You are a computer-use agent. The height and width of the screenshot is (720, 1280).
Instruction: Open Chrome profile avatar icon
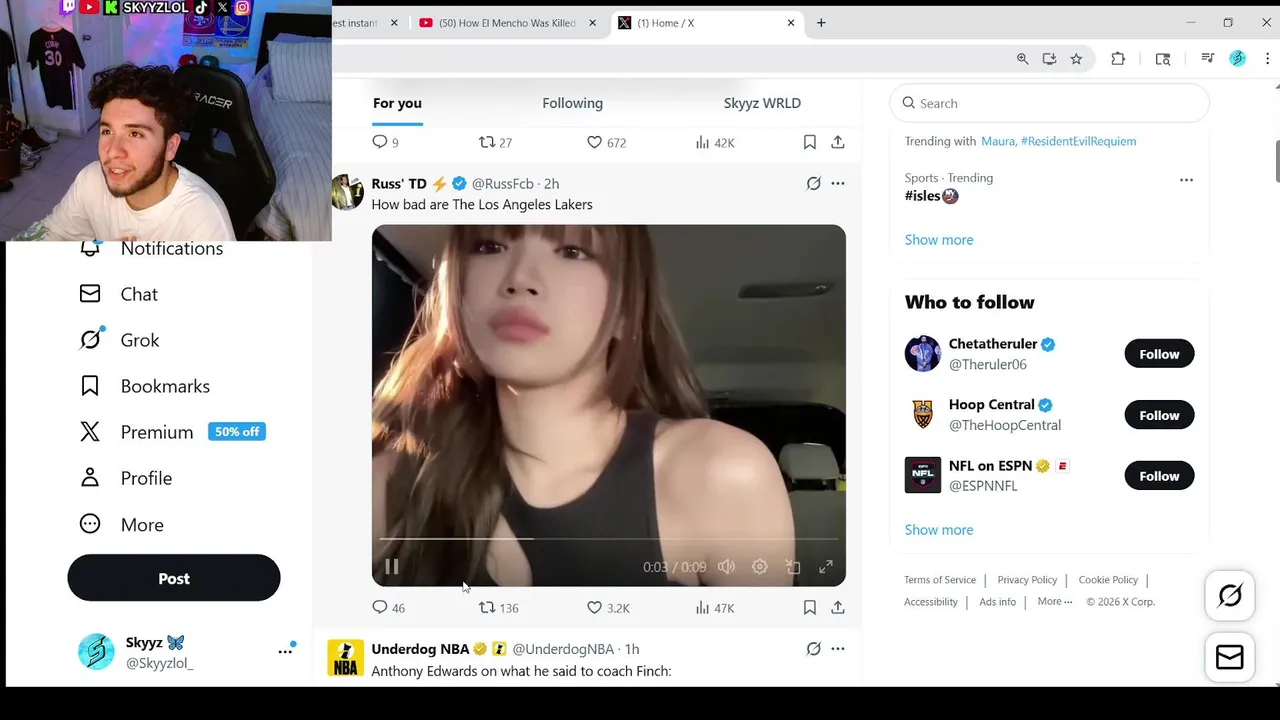pos(1237,59)
